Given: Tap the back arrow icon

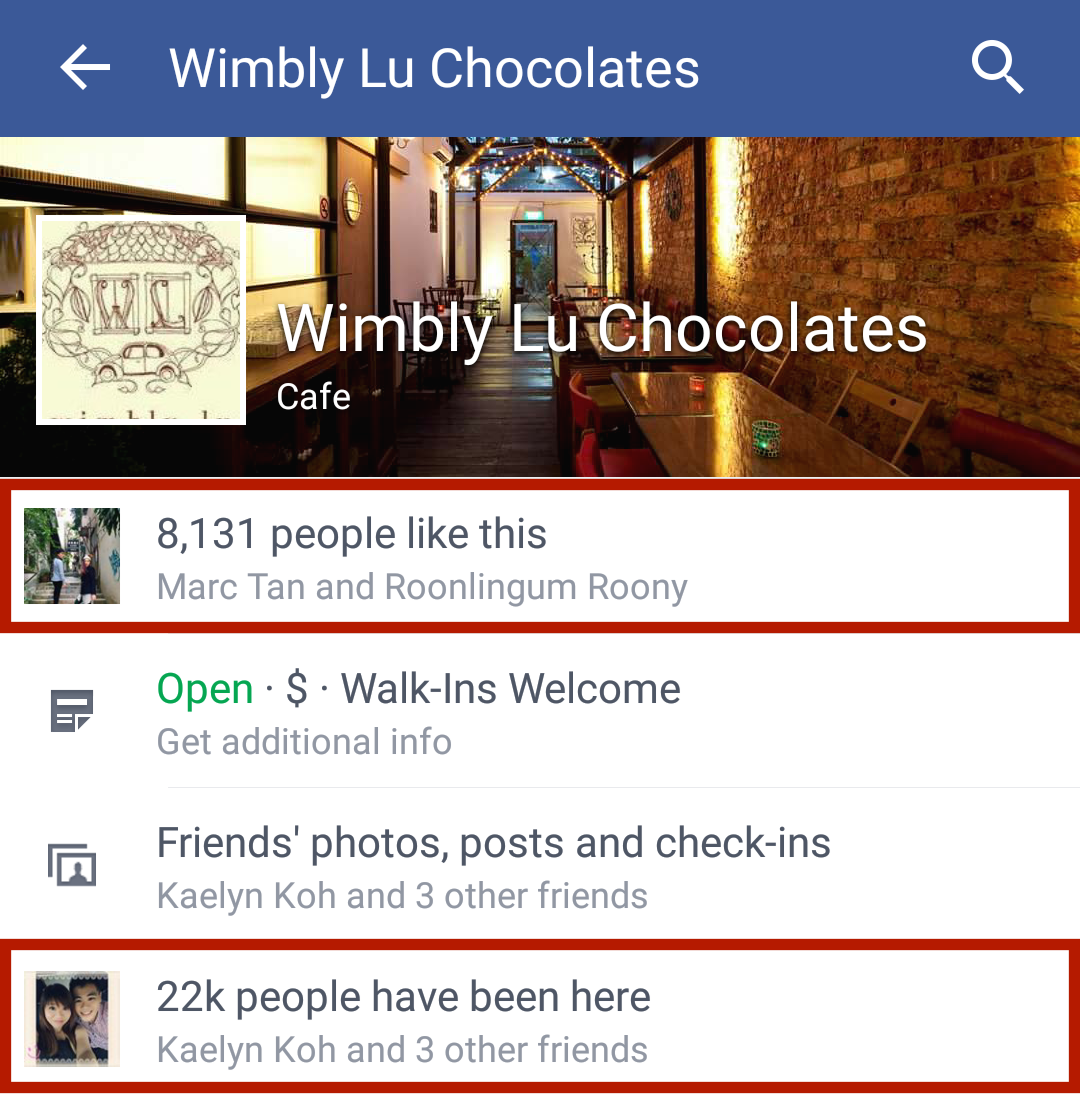Looking at the screenshot, I should [x=85, y=68].
